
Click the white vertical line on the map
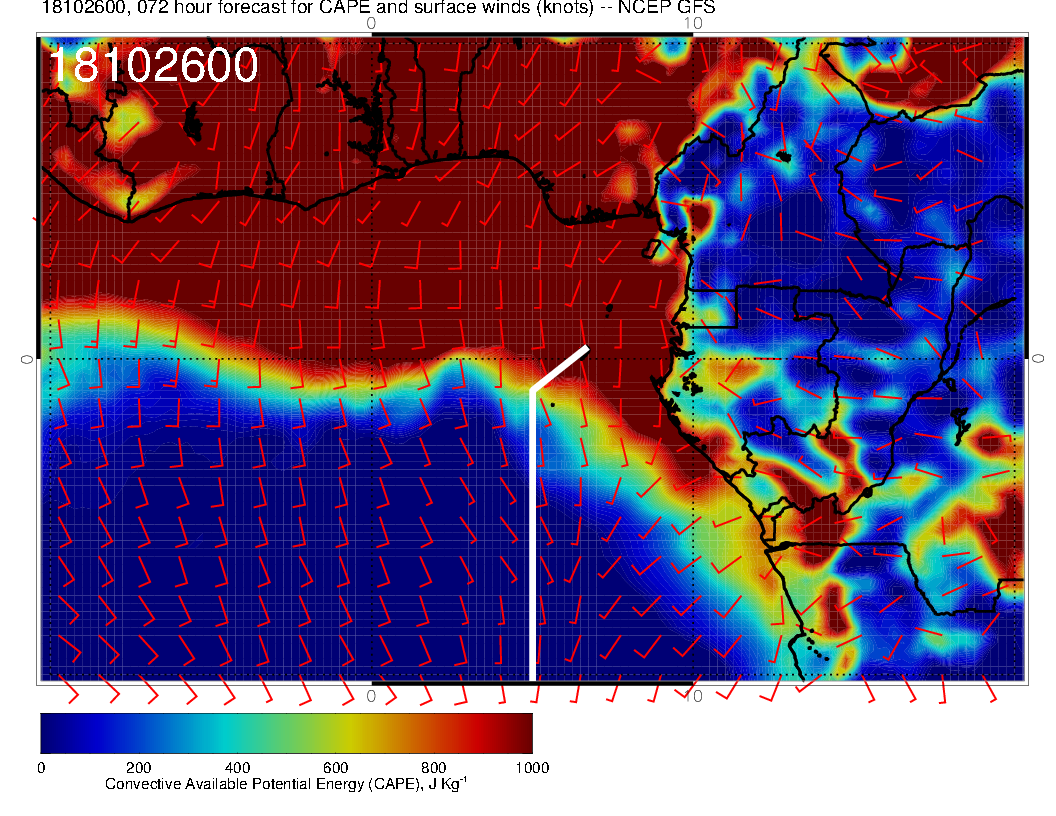coord(532,535)
